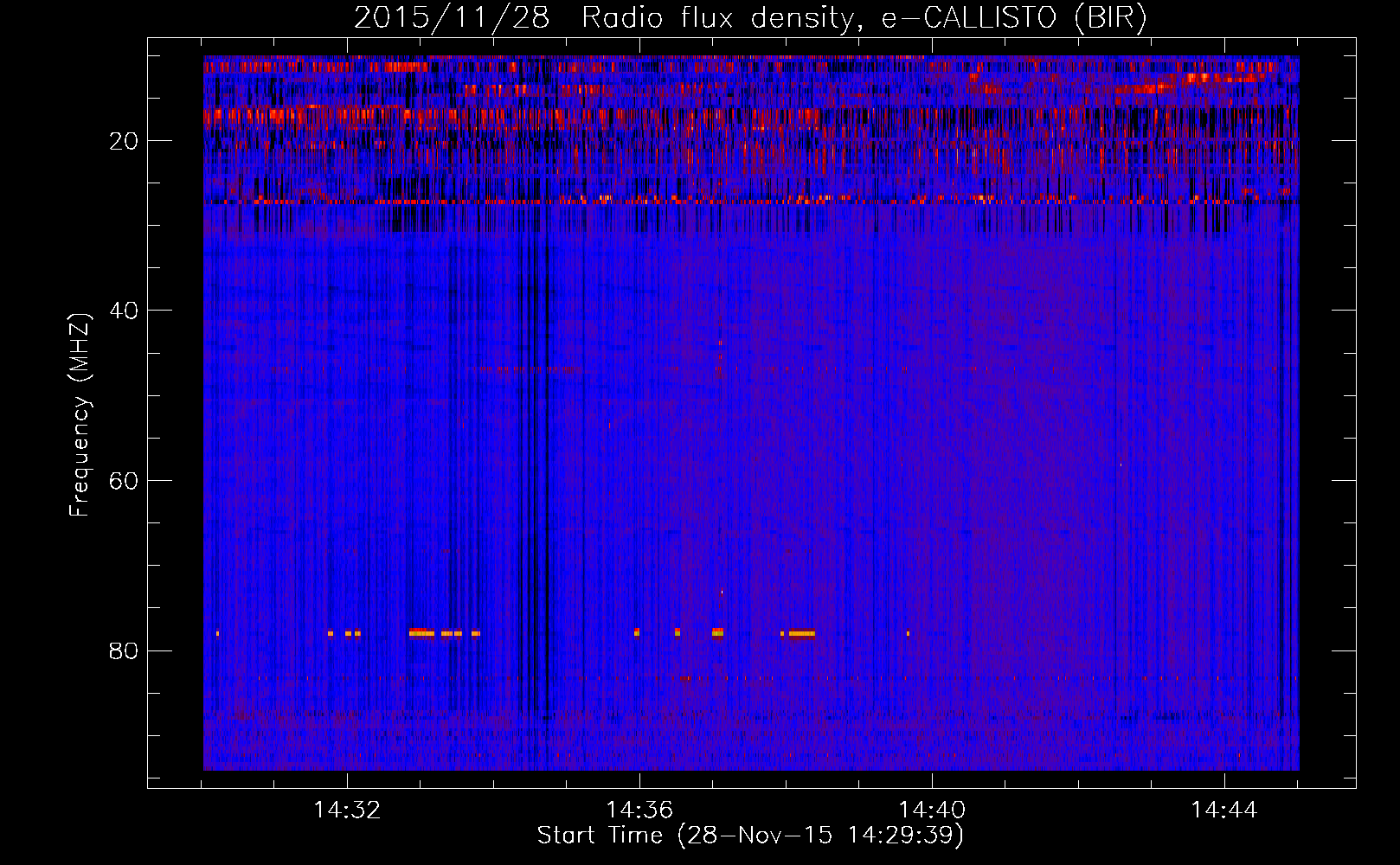The height and width of the screenshot is (865, 1400).
Task: Click the Frequency (MHZ) axis label
Action: 80,415
